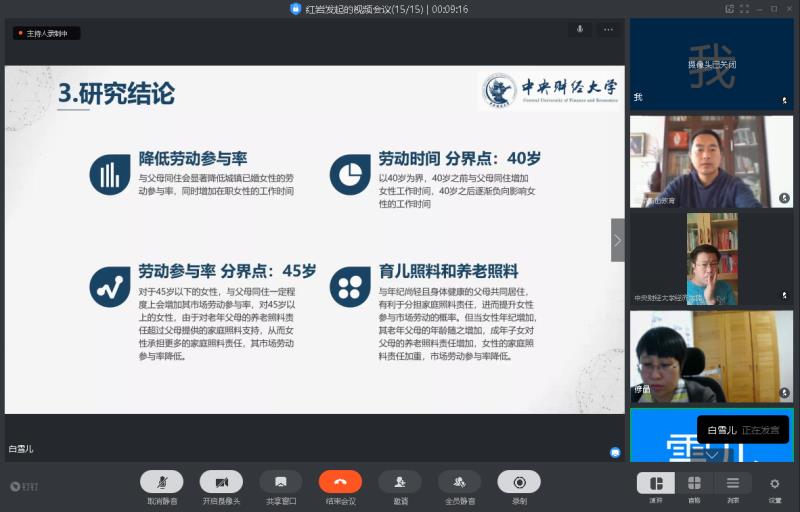
Task: Click the microphone icon above shared screen
Action: coord(579,30)
